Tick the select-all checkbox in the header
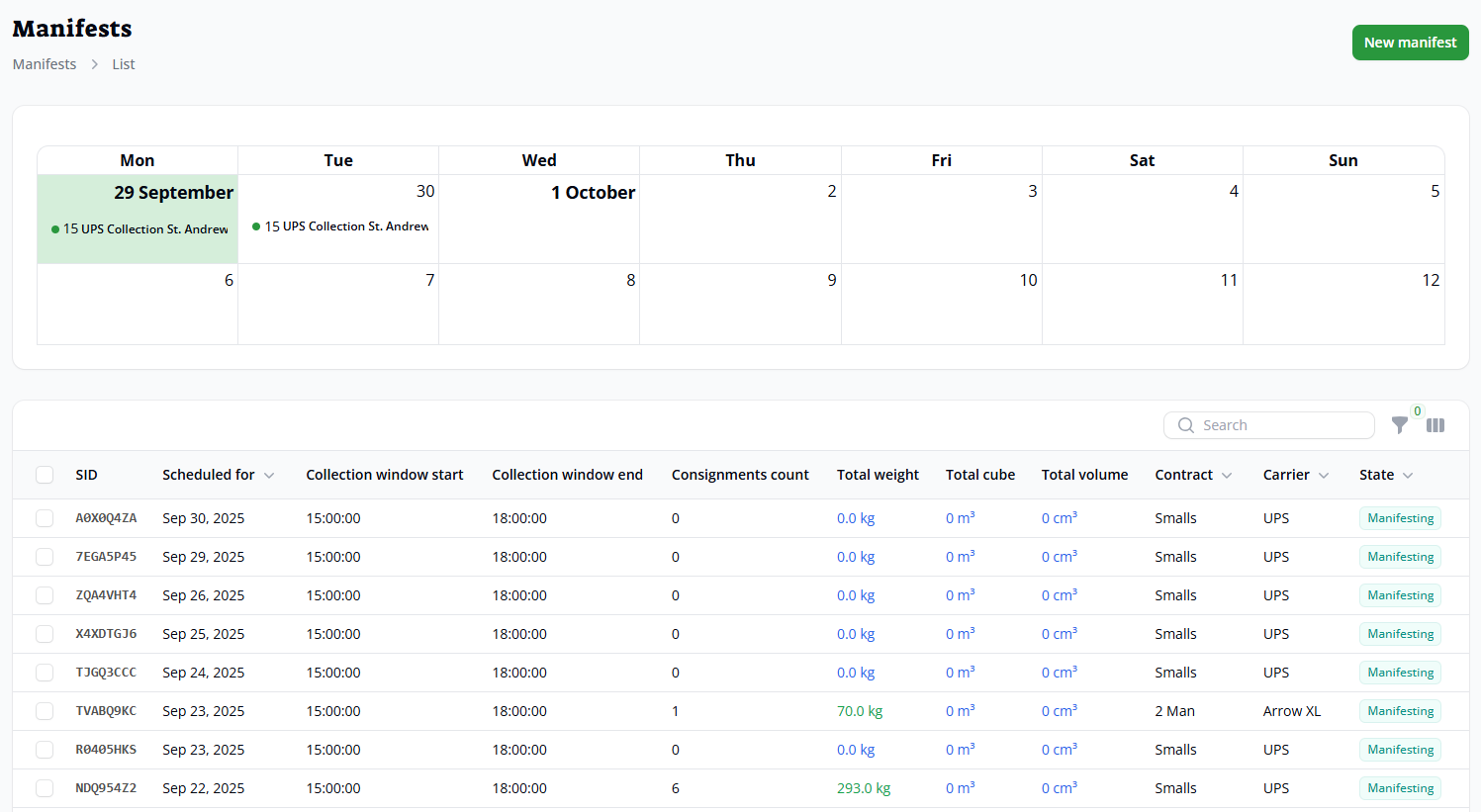This screenshot has height=812, width=1481. coord(45,475)
